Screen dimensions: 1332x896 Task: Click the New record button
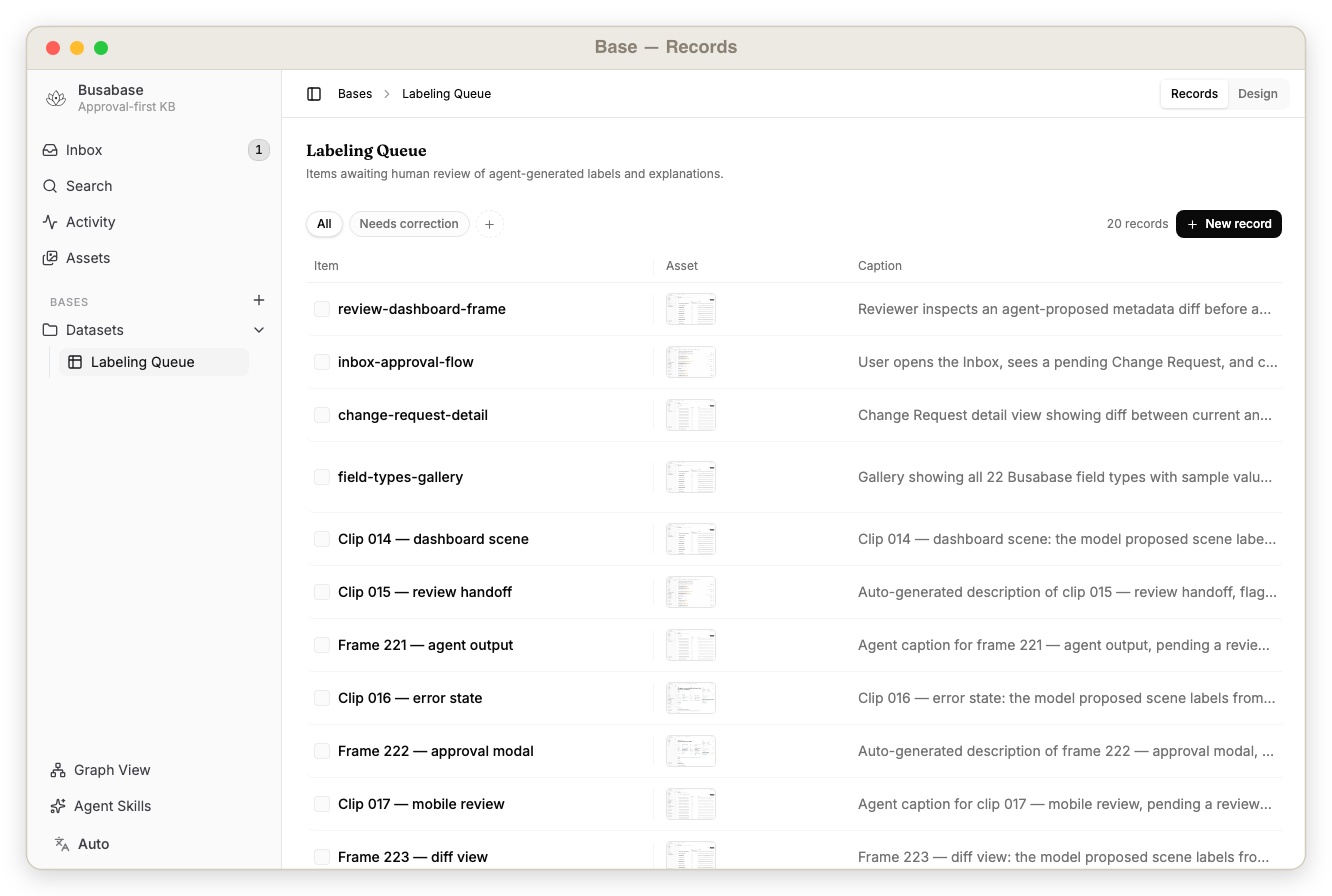tap(1229, 224)
